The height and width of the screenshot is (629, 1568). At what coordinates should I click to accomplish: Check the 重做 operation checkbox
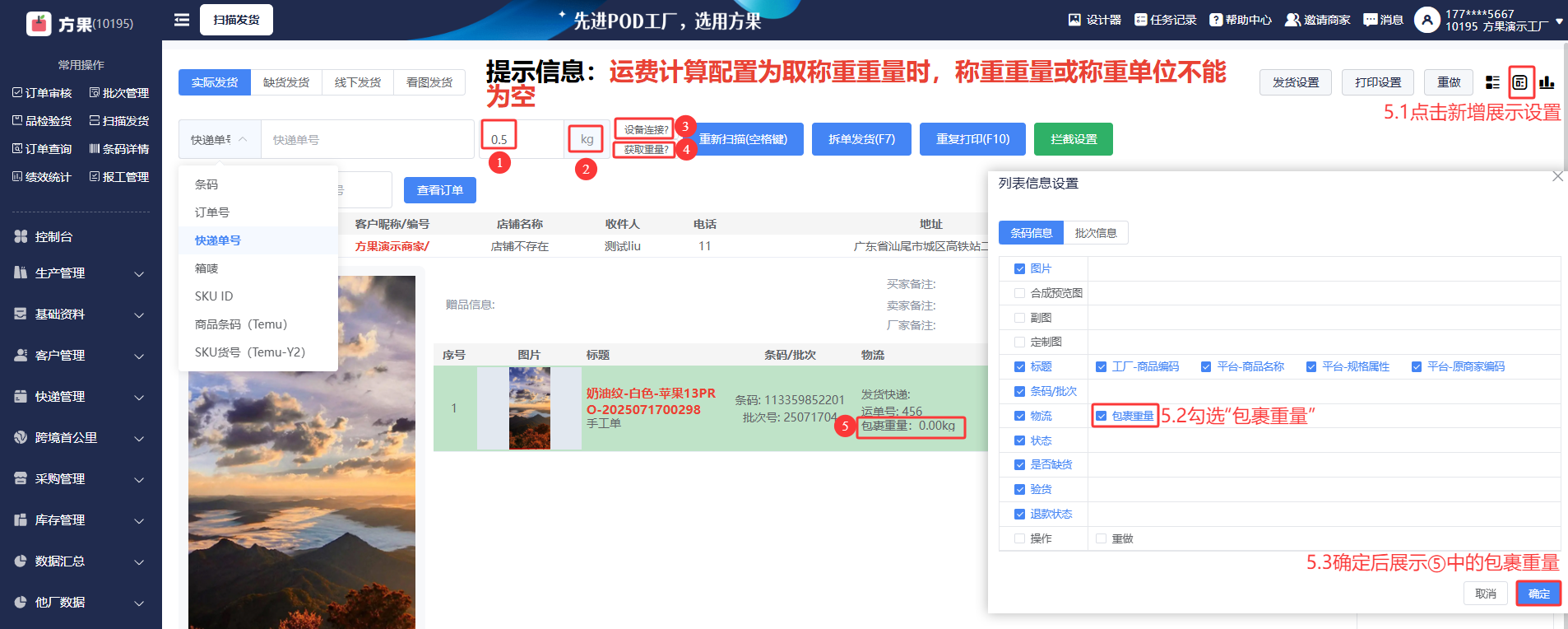click(x=1102, y=538)
